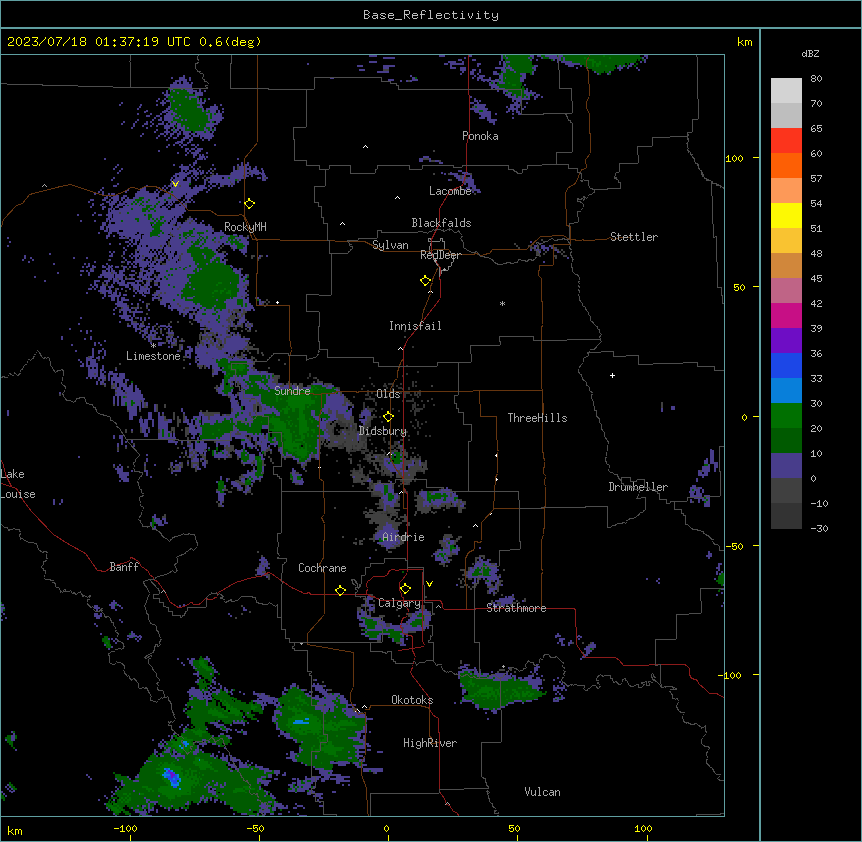Click the yellow V marker northeast of Calgary
Screen dimensions: 862x842
point(429,584)
